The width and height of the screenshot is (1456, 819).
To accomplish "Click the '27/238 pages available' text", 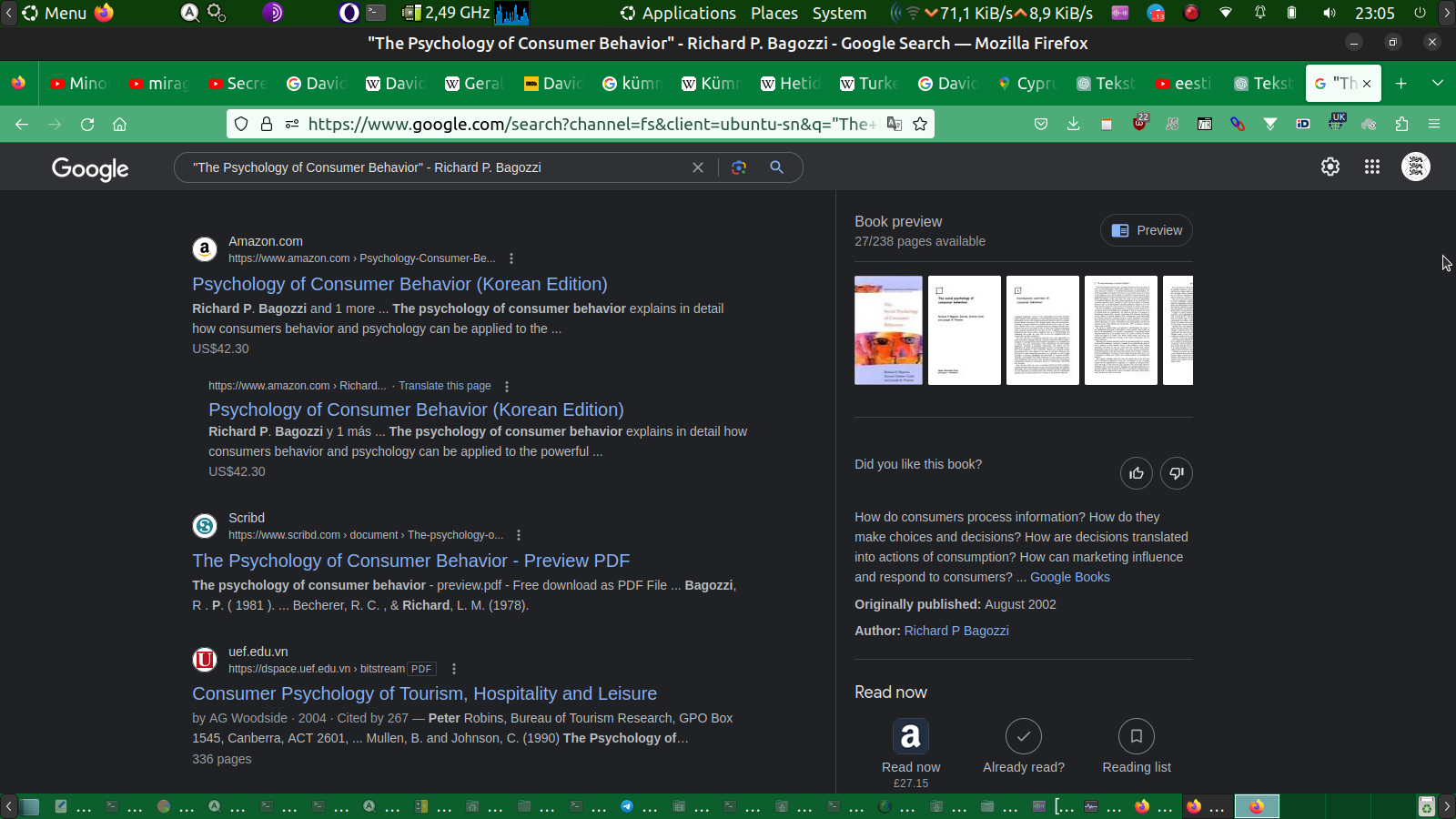I will tap(920, 241).
